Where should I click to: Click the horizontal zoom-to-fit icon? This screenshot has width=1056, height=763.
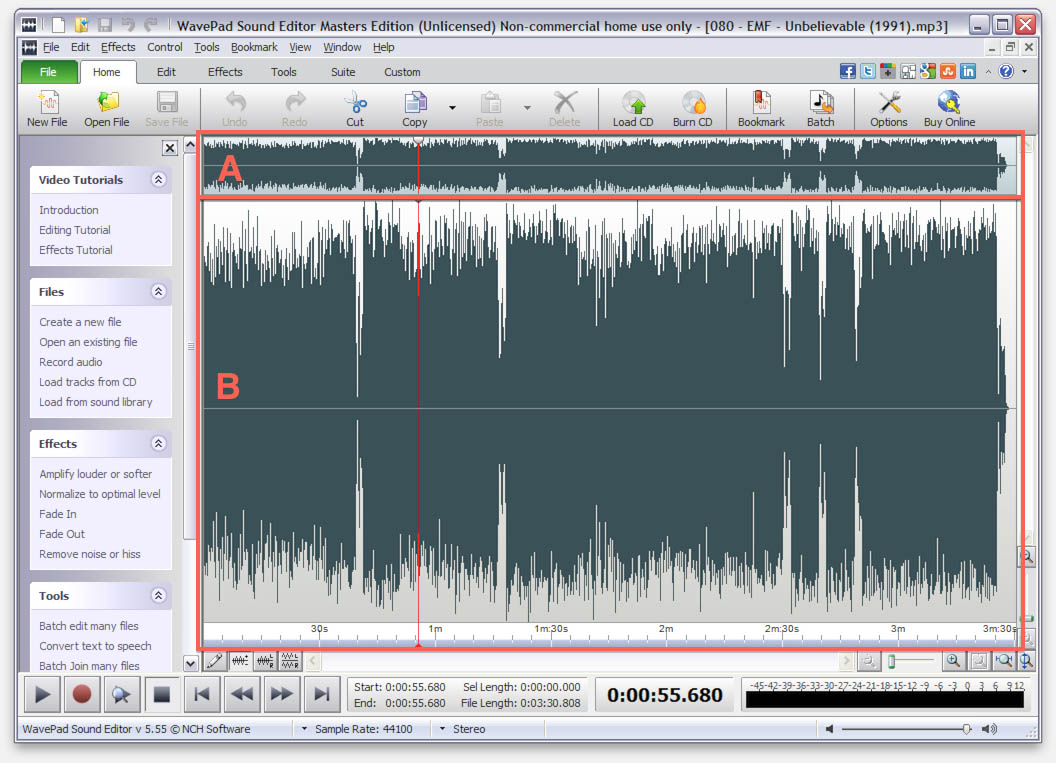pyautogui.click(x=1003, y=661)
